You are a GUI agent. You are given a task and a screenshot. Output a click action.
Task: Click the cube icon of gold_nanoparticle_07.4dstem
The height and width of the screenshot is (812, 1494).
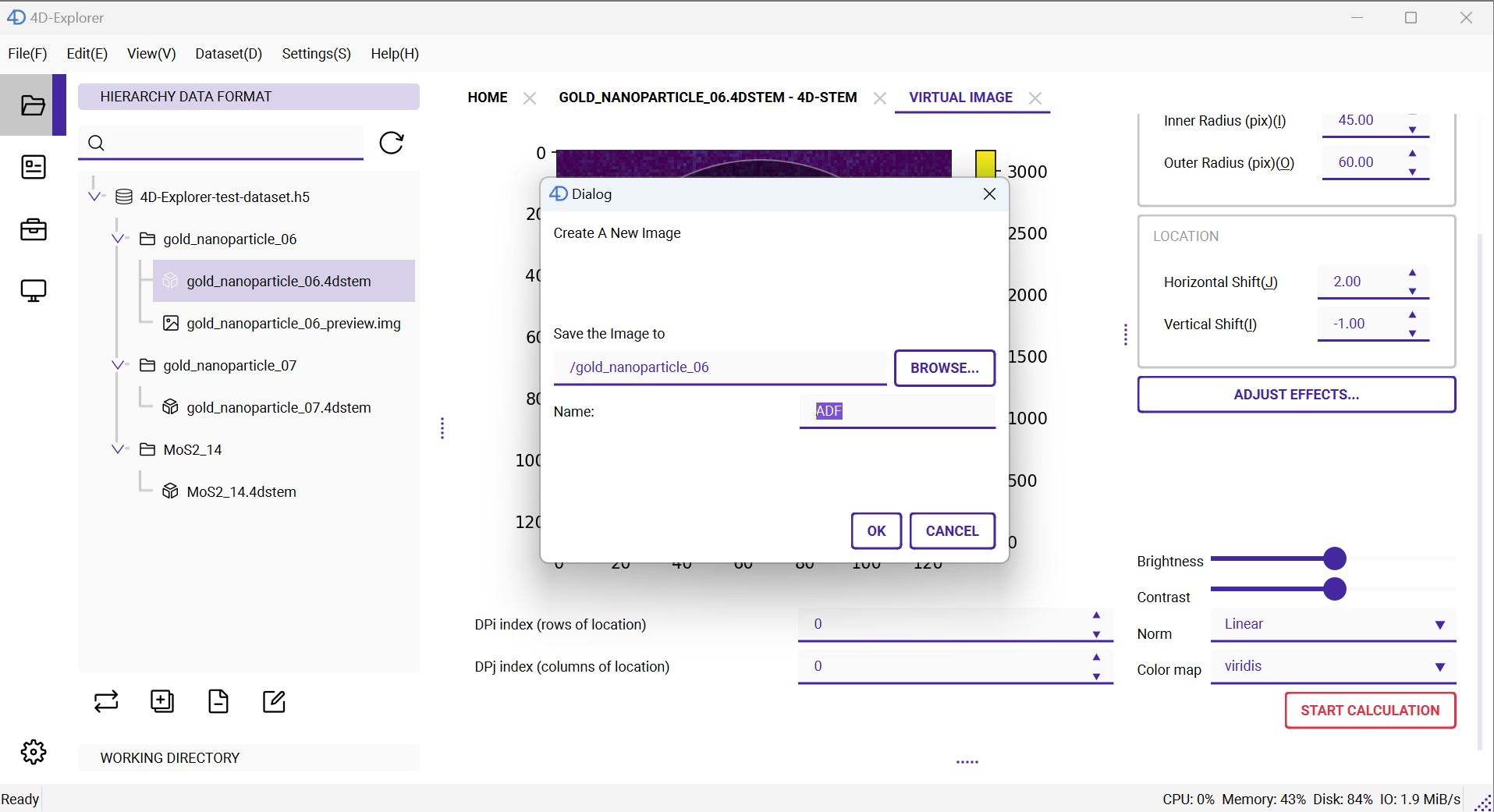point(170,407)
